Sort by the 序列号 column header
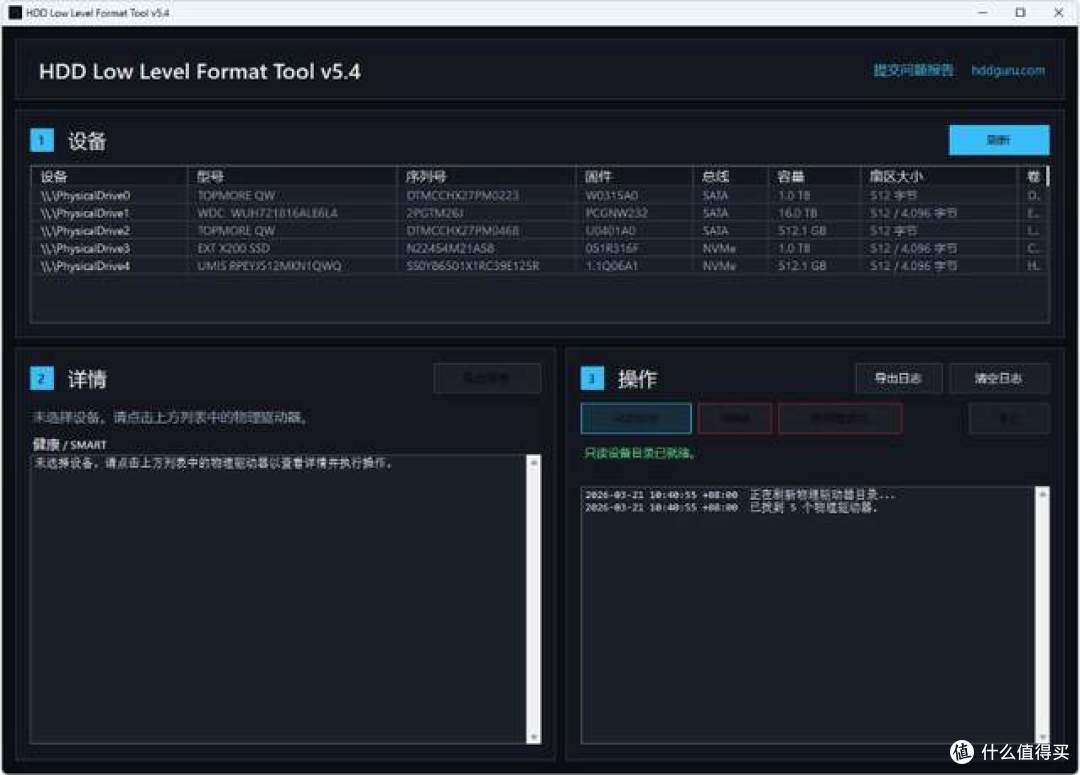Screen dimensions: 1080x775 point(486,176)
